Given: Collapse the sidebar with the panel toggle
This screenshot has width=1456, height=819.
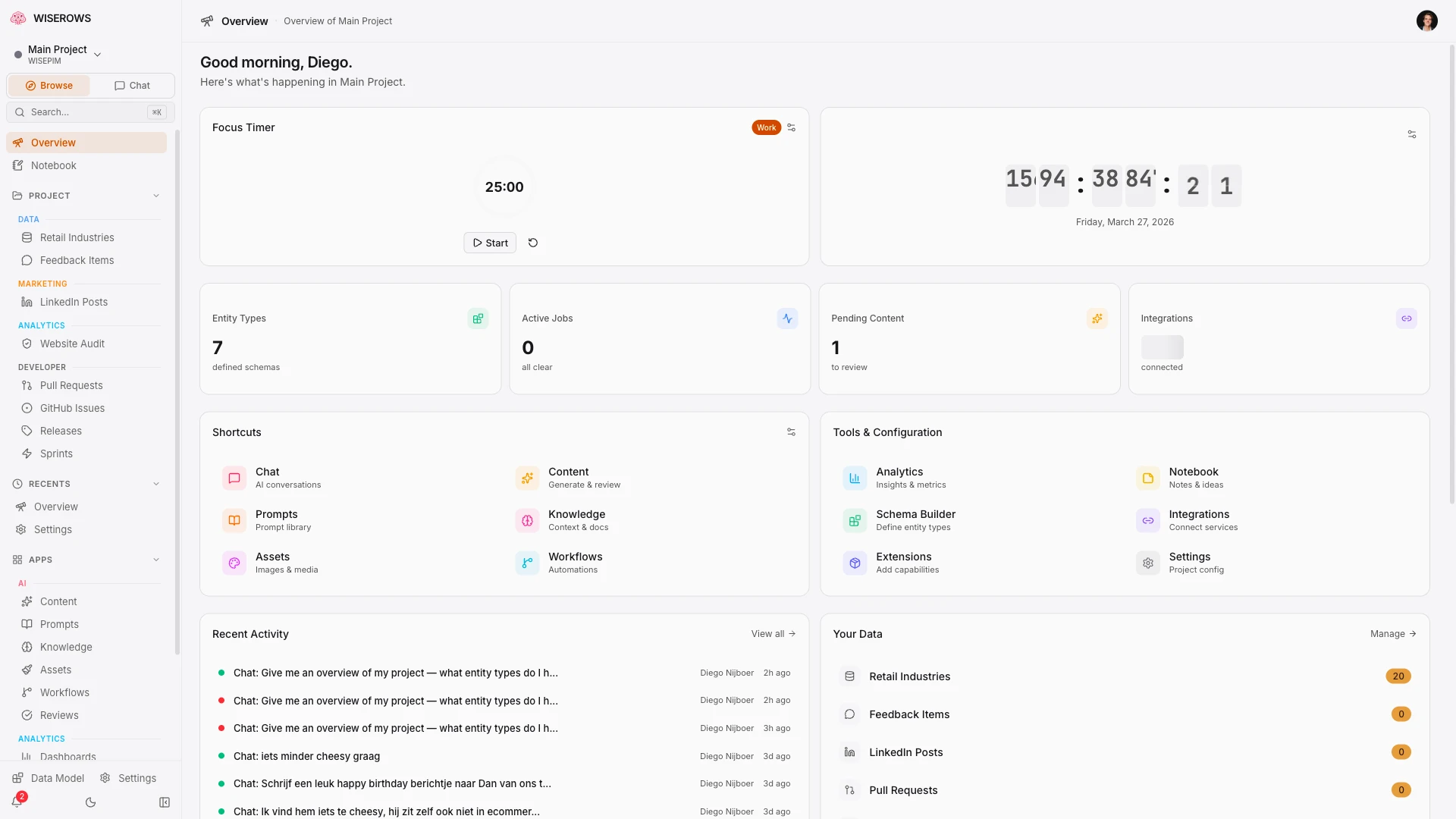Looking at the screenshot, I should pos(164,802).
